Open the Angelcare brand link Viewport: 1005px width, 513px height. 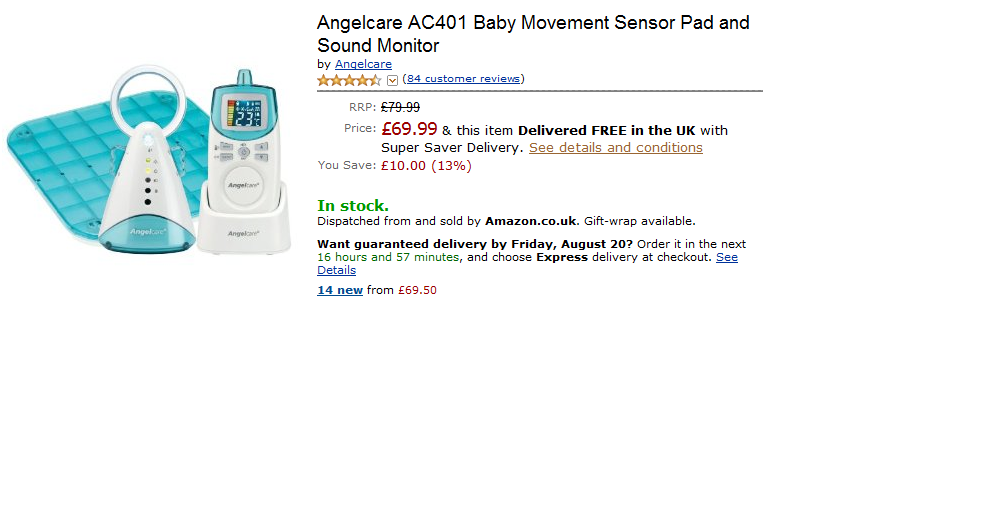tap(363, 64)
